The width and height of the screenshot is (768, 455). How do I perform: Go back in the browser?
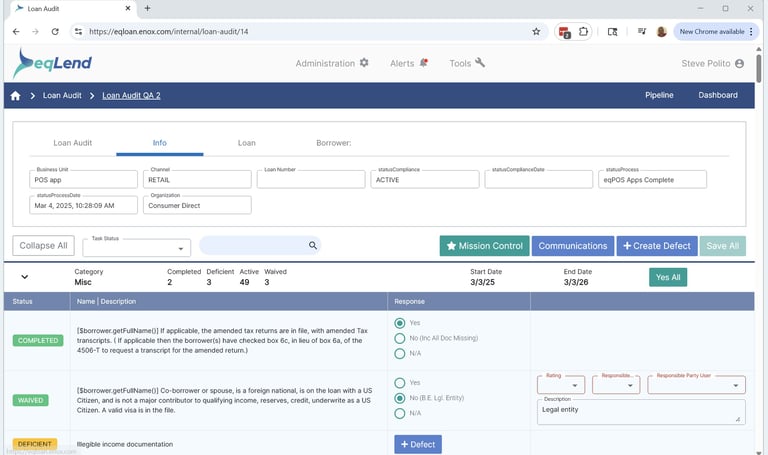[x=16, y=31]
